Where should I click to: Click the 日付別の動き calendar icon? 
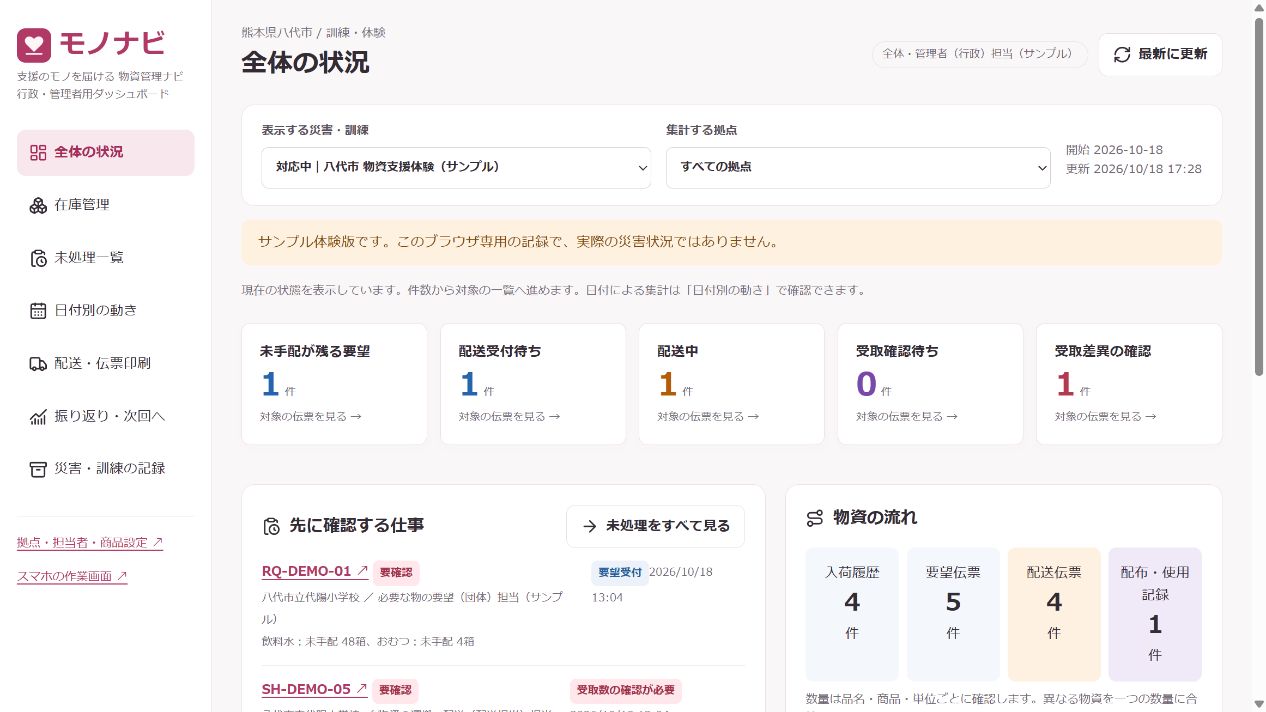pyautogui.click(x=38, y=310)
